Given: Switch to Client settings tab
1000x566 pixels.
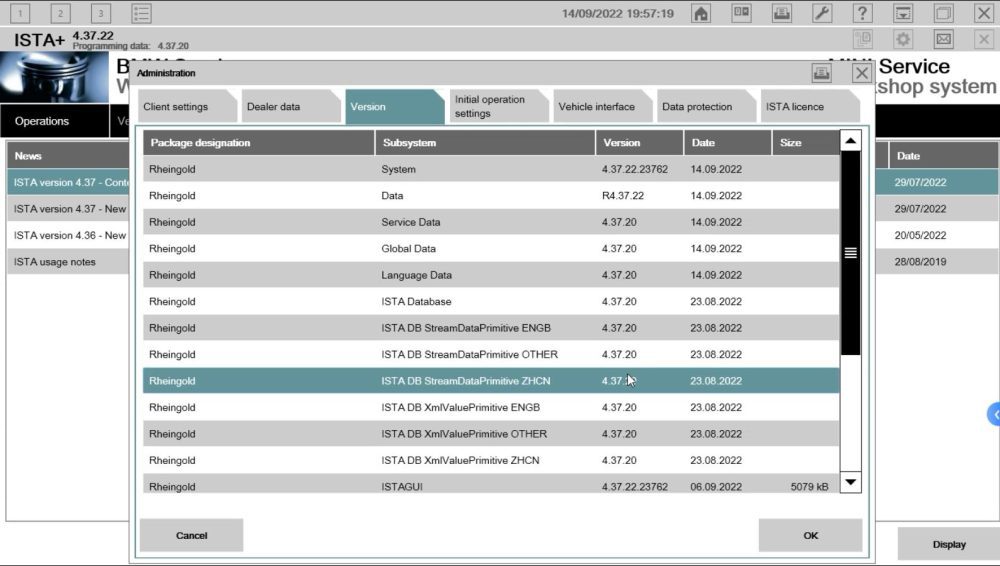Looking at the screenshot, I should (186, 107).
